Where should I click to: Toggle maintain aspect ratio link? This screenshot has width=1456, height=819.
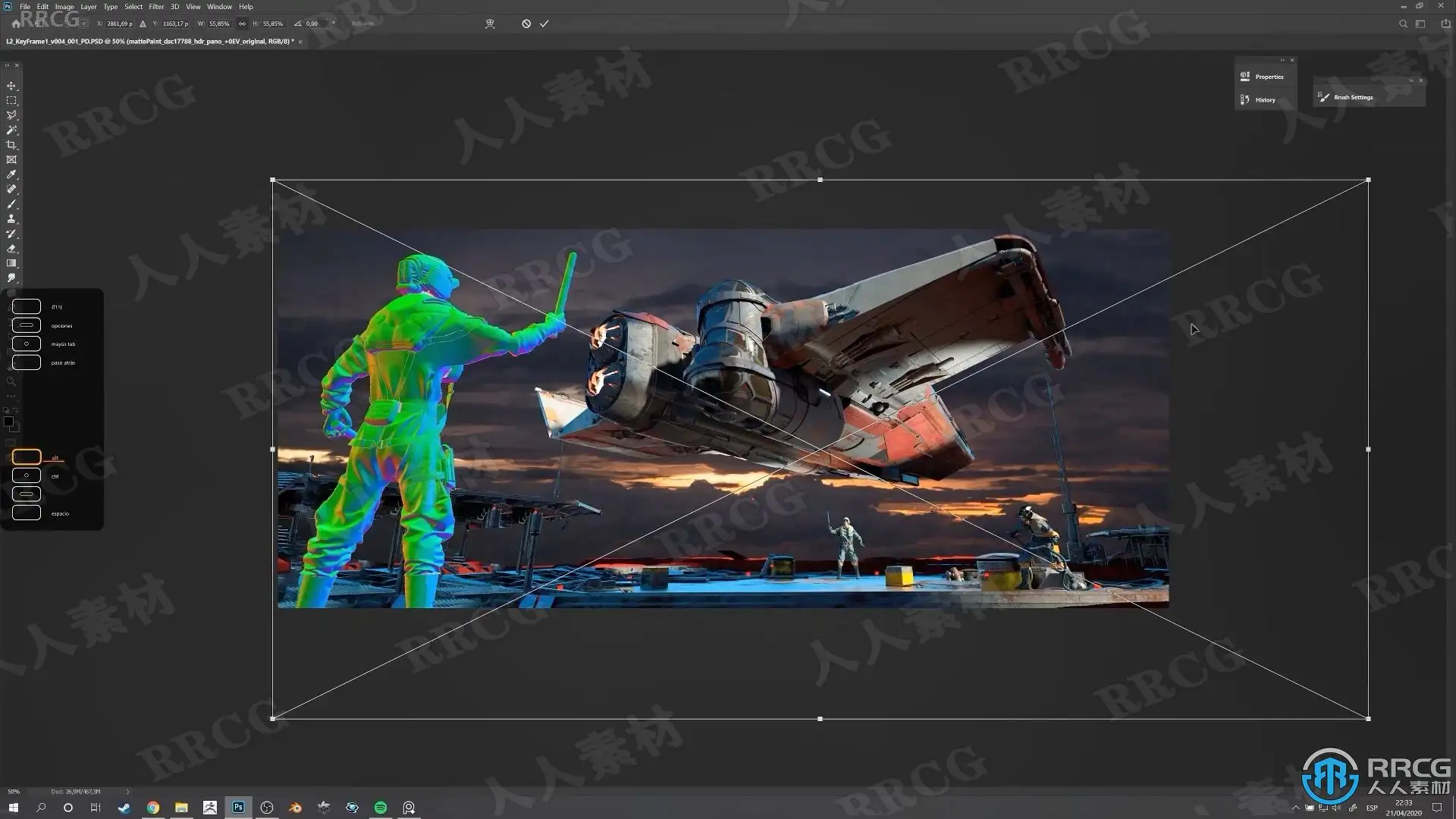[242, 24]
